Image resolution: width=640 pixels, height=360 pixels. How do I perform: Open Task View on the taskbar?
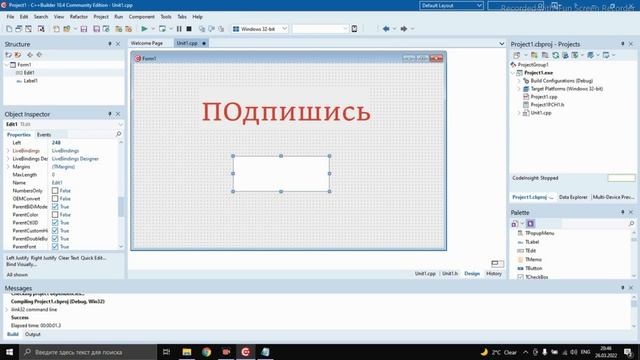tap(166, 352)
